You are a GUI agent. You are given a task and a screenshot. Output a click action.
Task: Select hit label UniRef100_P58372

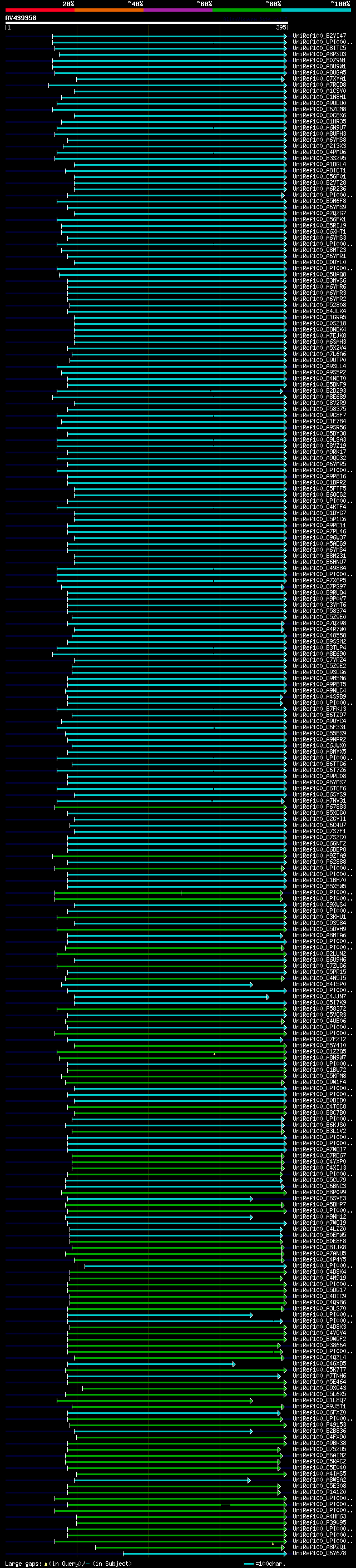click(319, 1008)
